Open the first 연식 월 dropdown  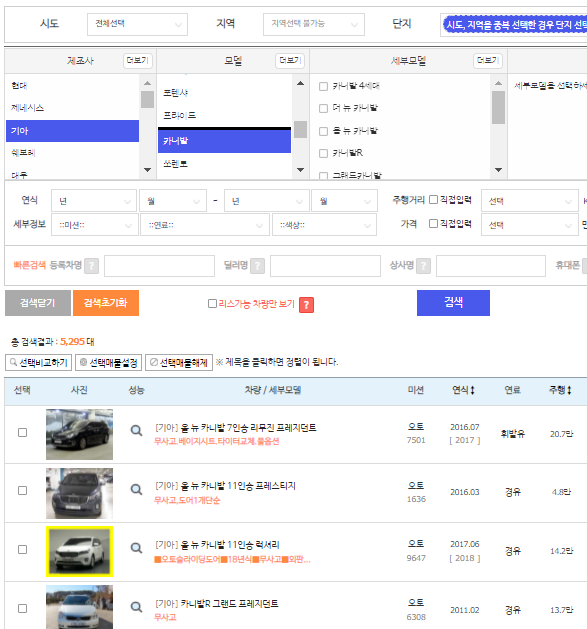tap(173, 201)
